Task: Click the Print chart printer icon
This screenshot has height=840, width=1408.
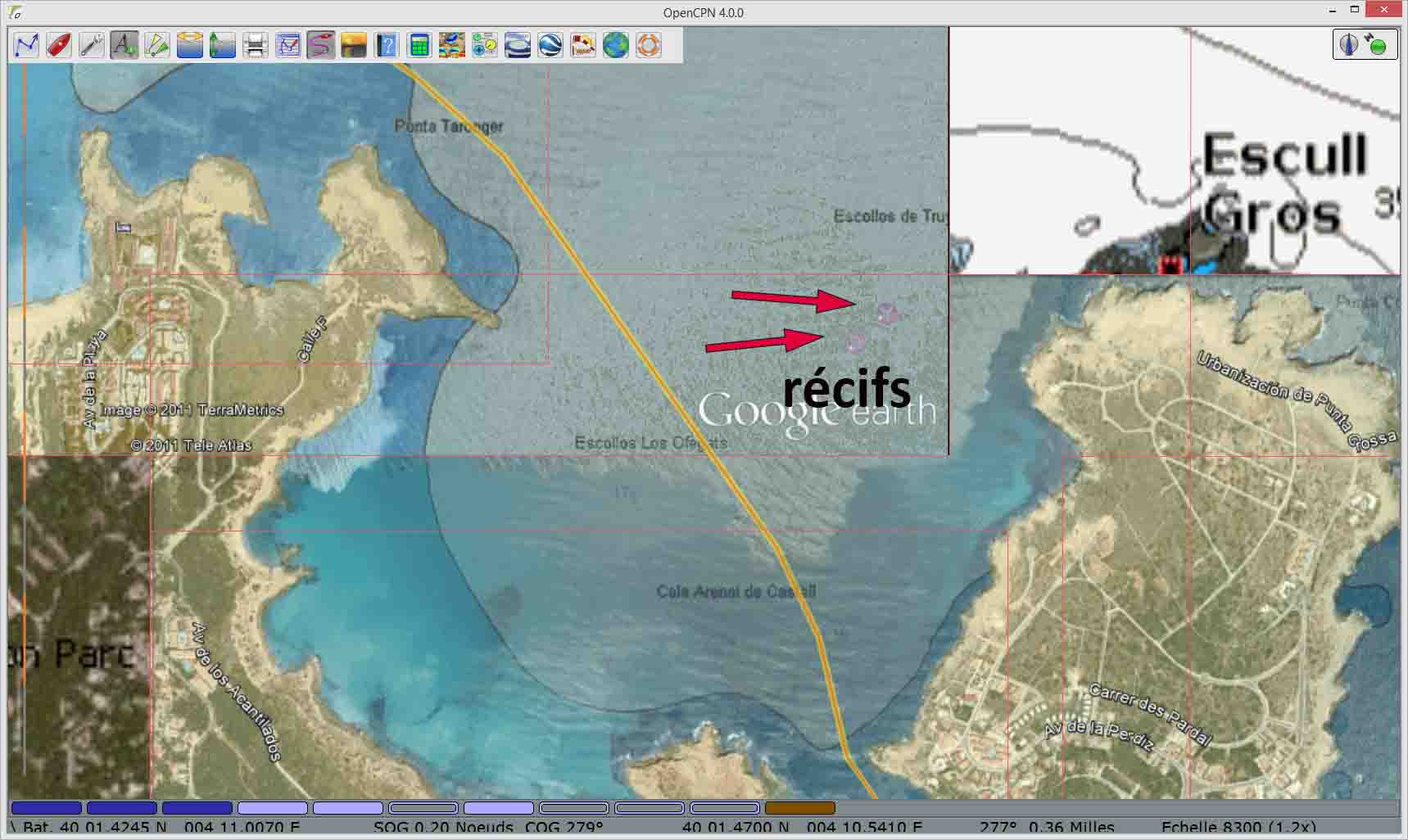Action: point(256,45)
